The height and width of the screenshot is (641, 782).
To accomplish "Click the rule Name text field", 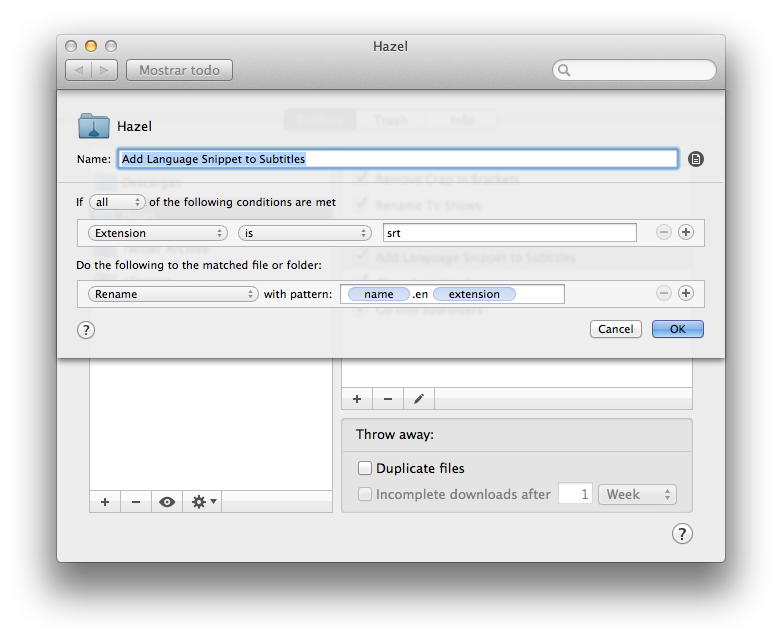I will (x=398, y=159).
